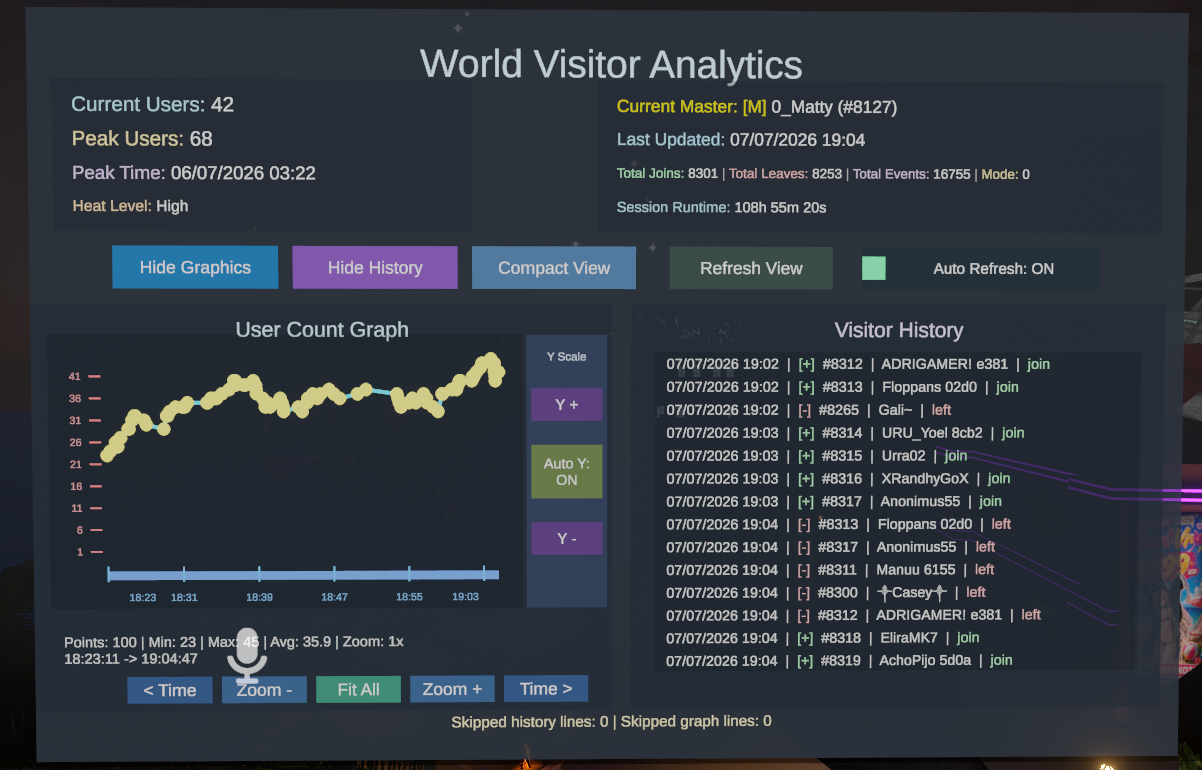The image size is (1202, 770).
Task: Click the Total Leaves: 8253 value
Action: click(786, 174)
